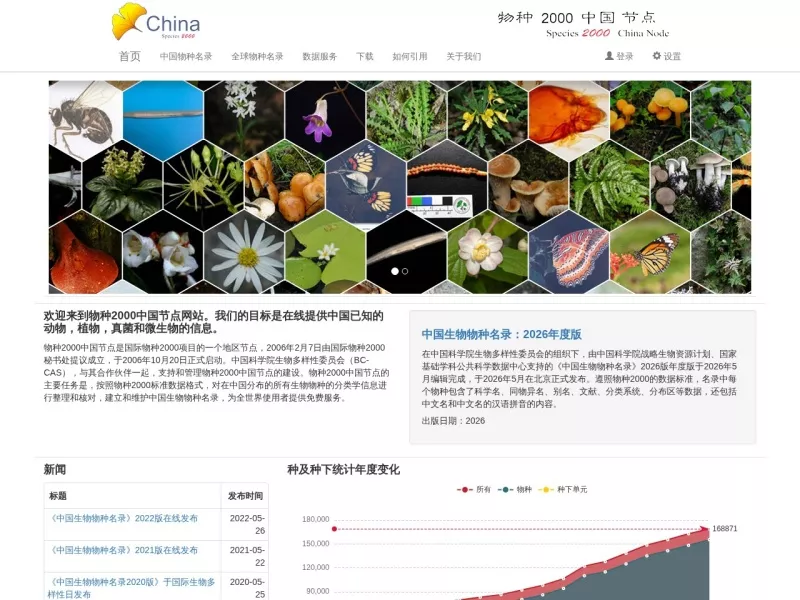Go to the 下载 page
This screenshot has width=800, height=600.
tap(365, 56)
